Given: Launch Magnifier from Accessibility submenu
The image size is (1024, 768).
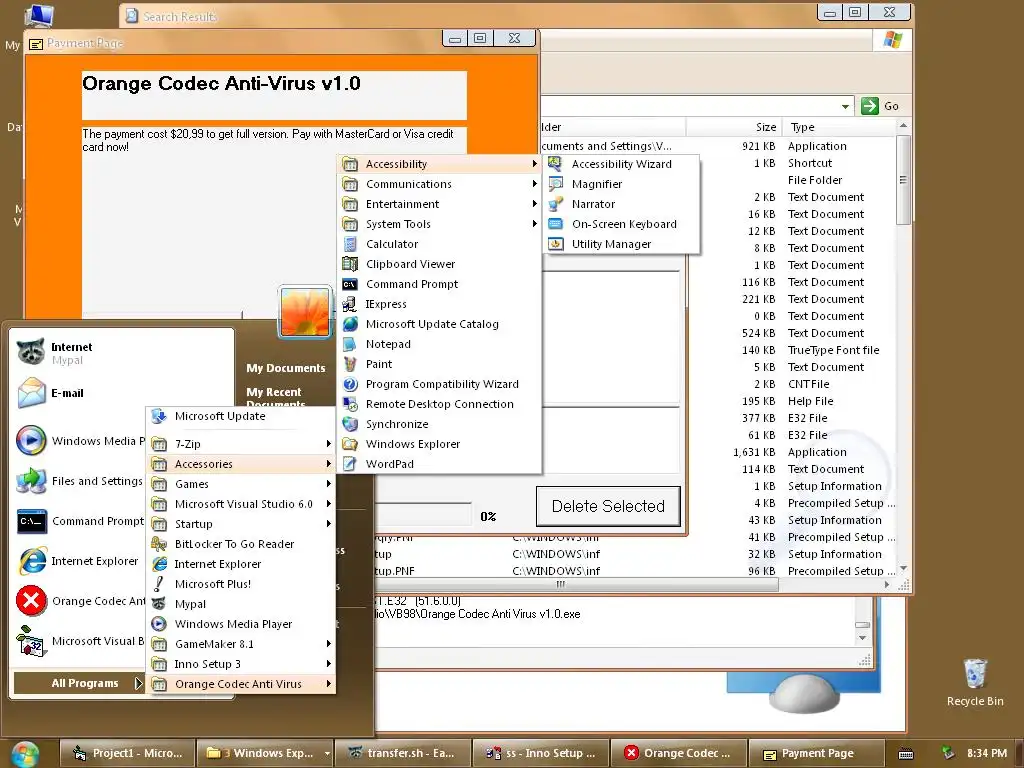Looking at the screenshot, I should pos(620,184).
